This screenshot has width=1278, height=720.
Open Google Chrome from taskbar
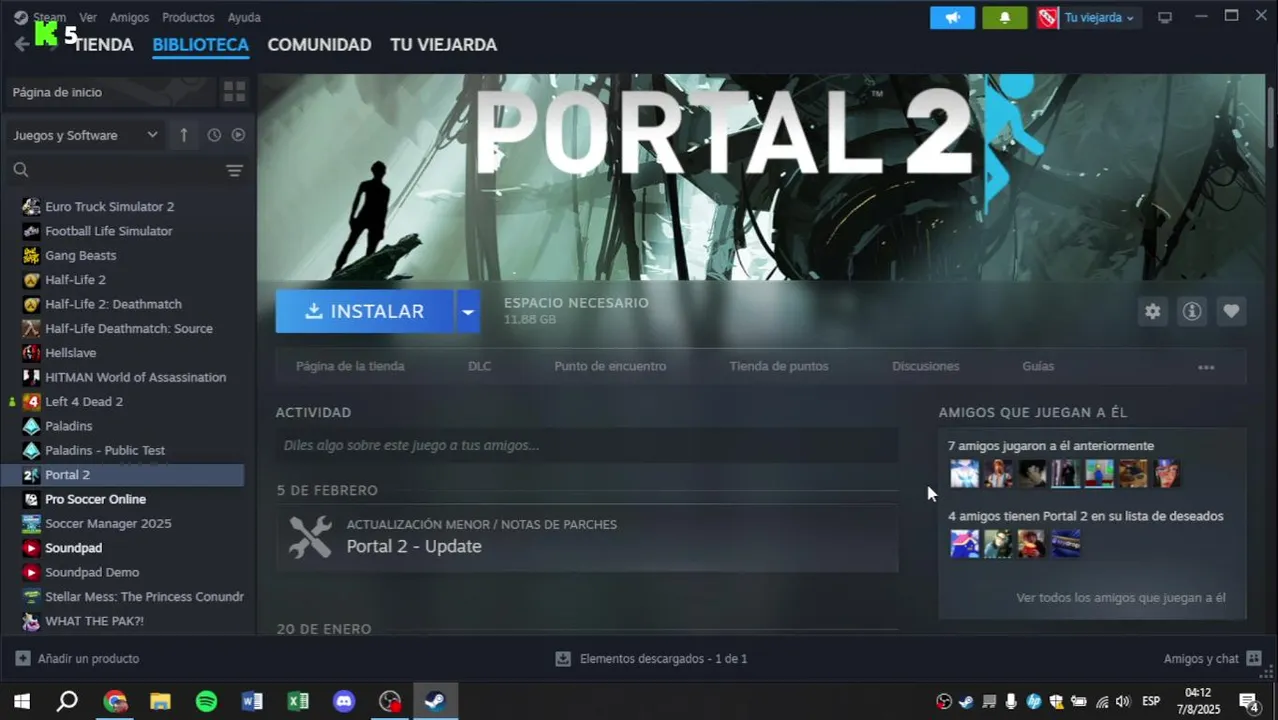coord(115,701)
